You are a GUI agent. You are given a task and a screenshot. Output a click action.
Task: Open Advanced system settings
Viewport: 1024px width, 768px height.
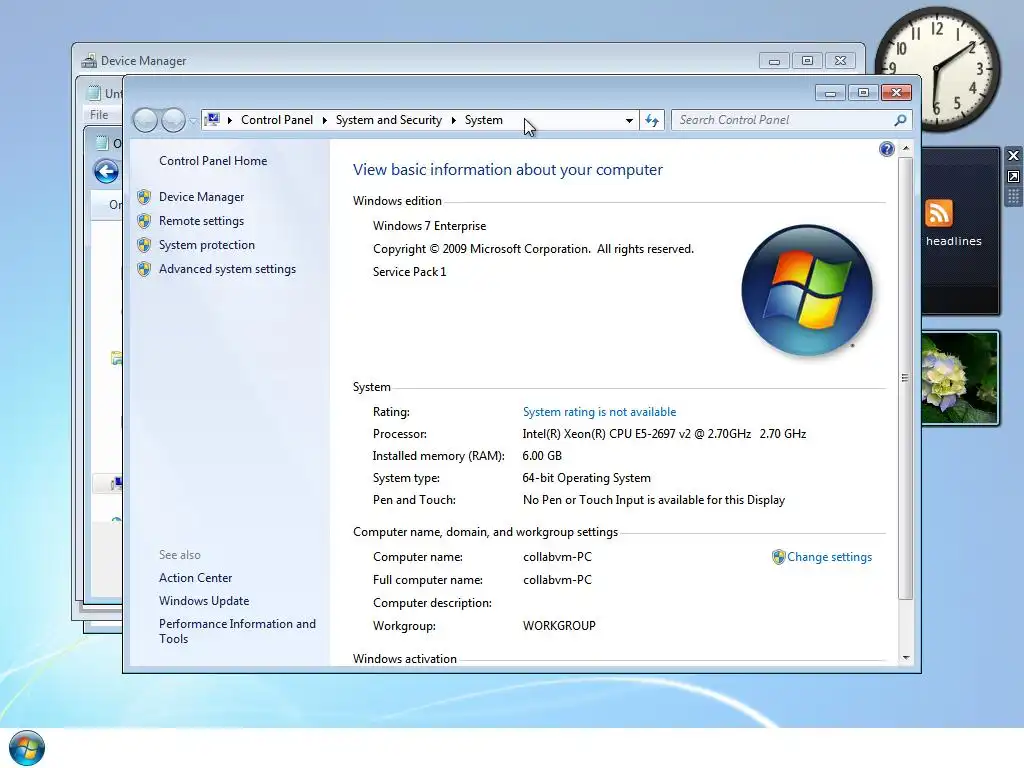tap(227, 269)
